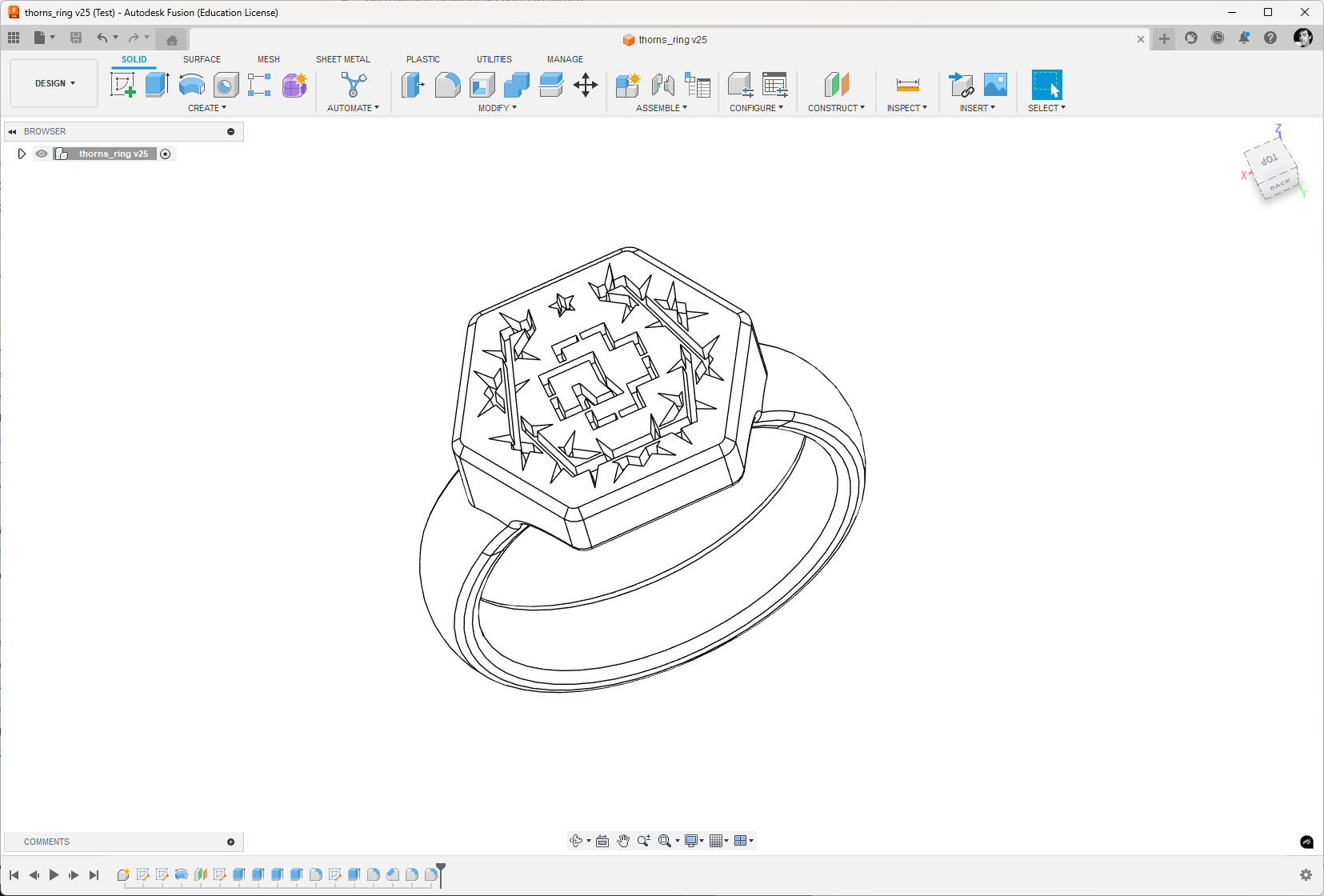This screenshot has width=1324, height=896.
Task: Expand the thorns_ring v25 tree node
Action: pyautogui.click(x=22, y=154)
